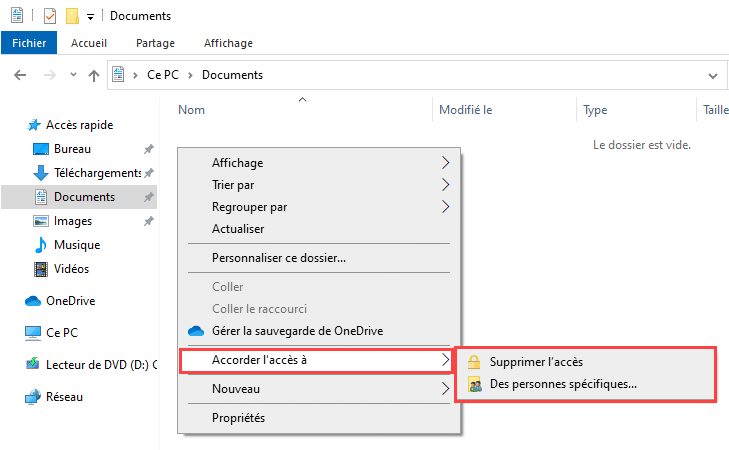The width and height of the screenshot is (729, 450).
Task: Open the recent locations chevron near forward arrow
Action: coord(73,74)
